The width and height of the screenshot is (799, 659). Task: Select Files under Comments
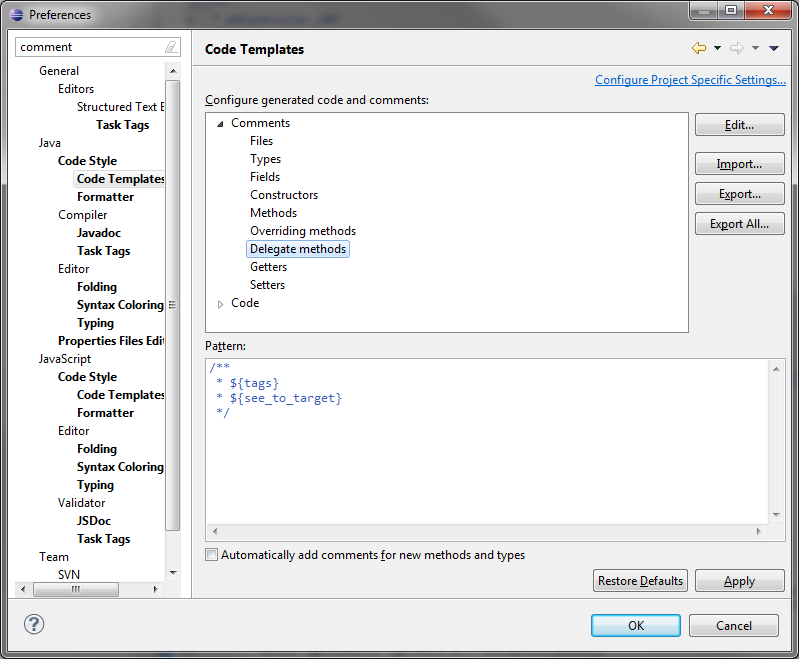[x=261, y=141]
